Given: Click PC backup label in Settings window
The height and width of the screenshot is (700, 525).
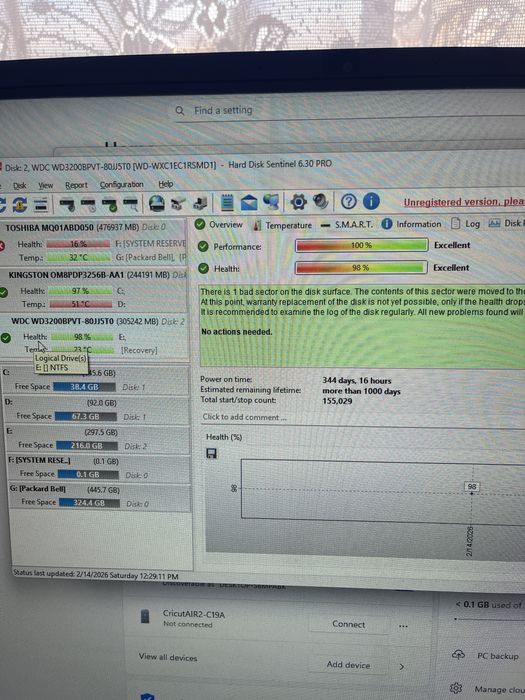Looking at the screenshot, I should (x=498, y=656).
